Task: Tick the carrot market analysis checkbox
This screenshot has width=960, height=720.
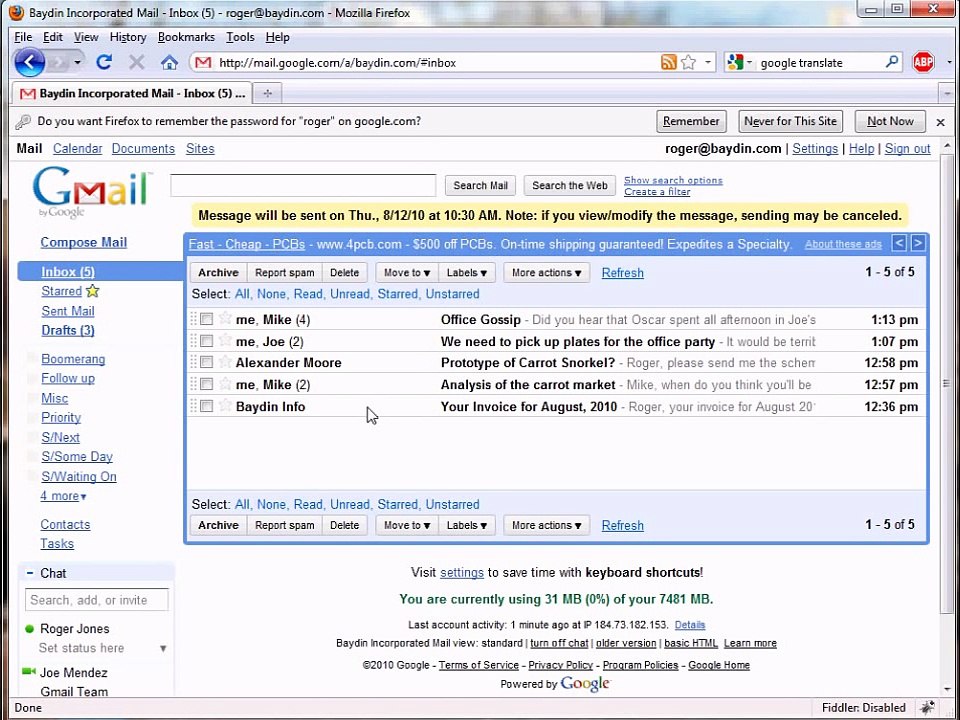Action: (x=206, y=384)
